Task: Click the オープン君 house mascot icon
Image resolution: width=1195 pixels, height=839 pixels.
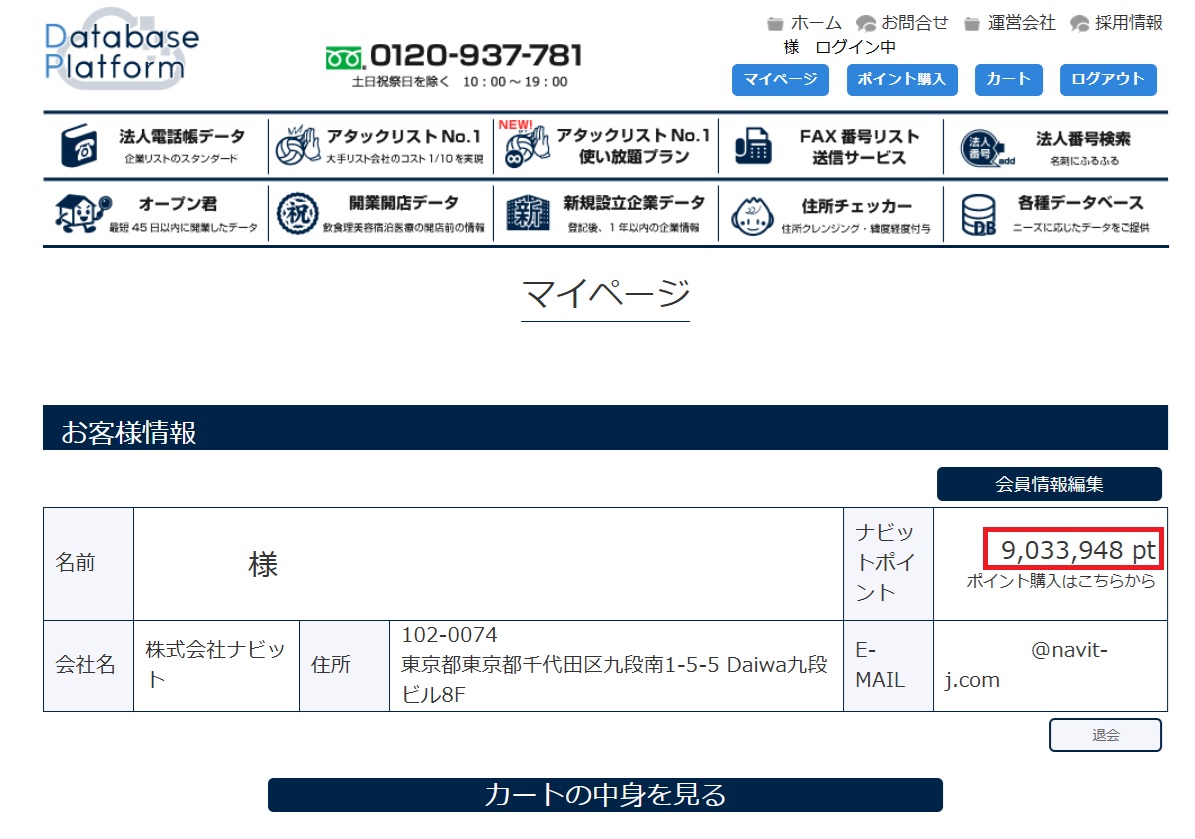Action: tap(81, 212)
